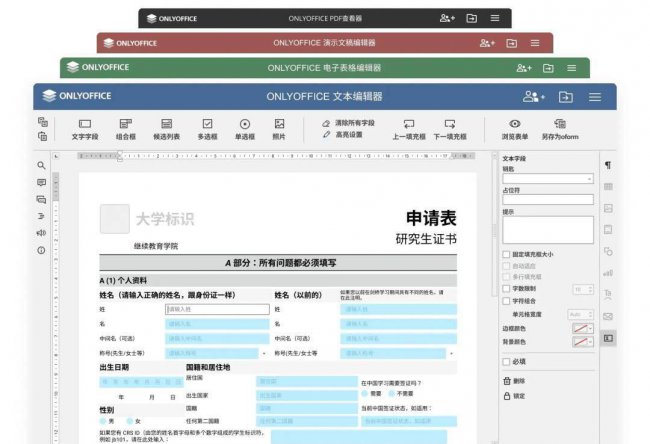Viewport: 650px width, 444px height.
Task: Select 不需要 visa radio option
Action: (x=391, y=393)
